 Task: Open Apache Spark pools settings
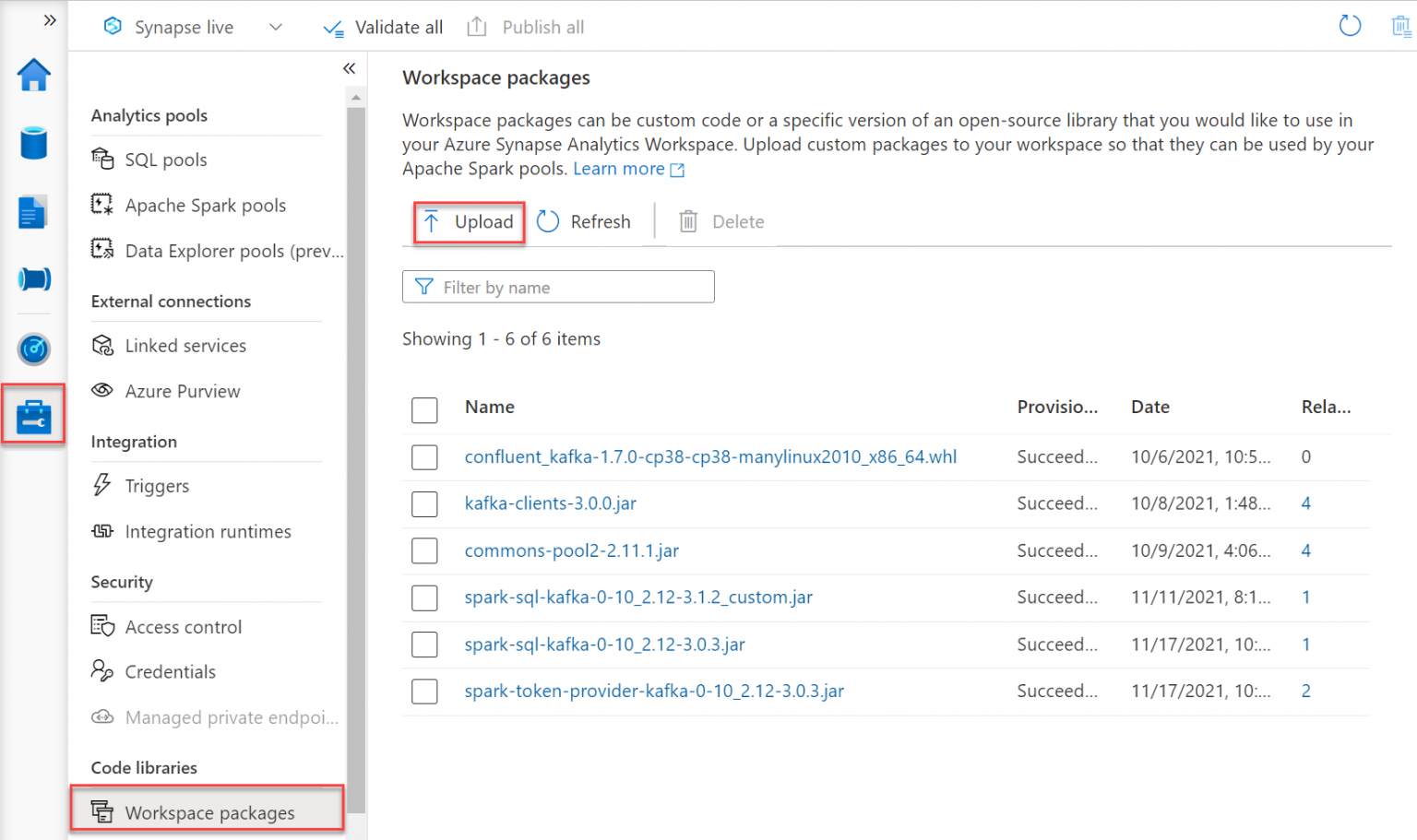click(x=205, y=205)
